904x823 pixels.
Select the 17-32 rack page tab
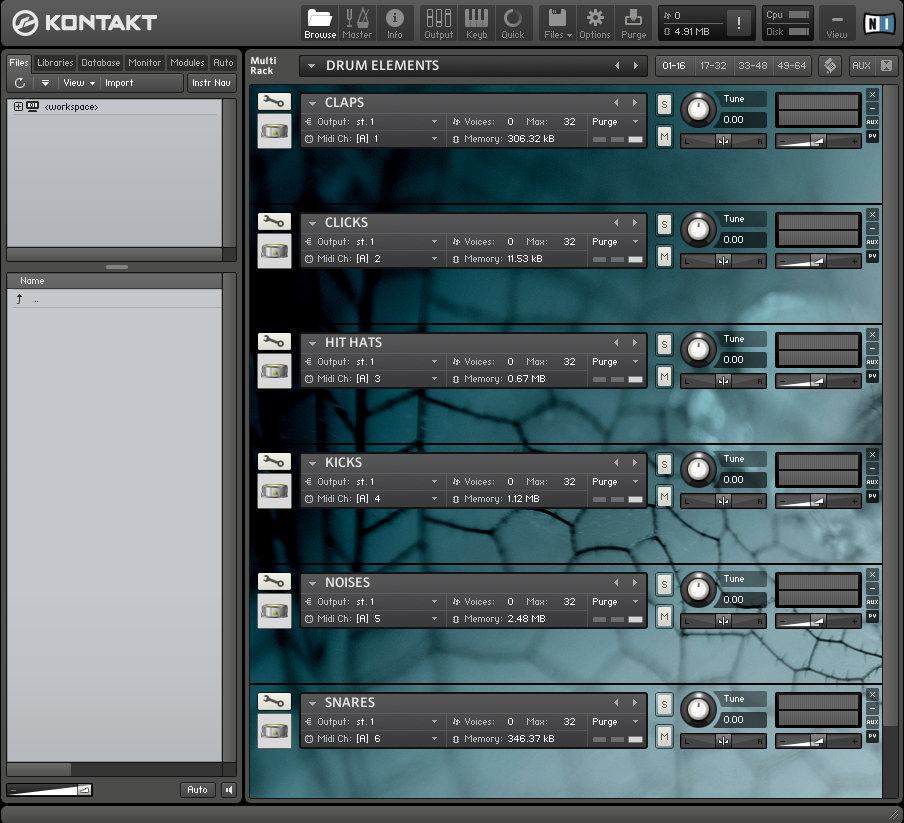click(713, 66)
